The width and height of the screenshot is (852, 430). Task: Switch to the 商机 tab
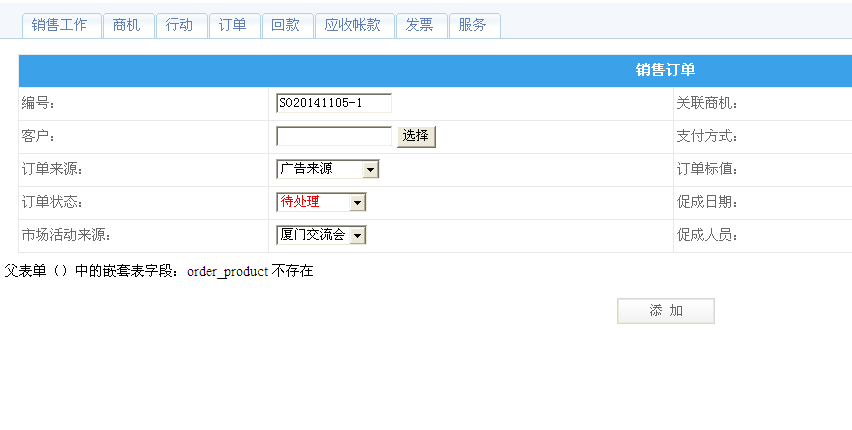pos(128,26)
